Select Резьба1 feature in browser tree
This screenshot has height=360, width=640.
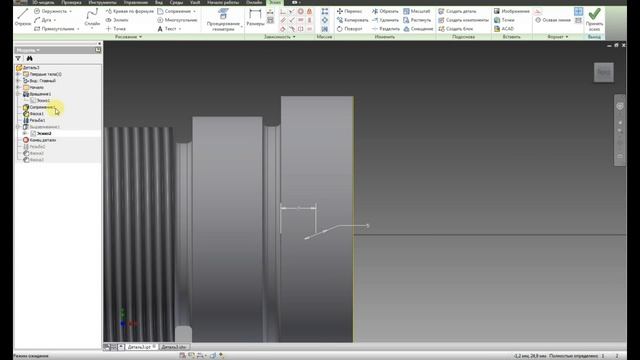pyautogui.click(x=34, y=120)
